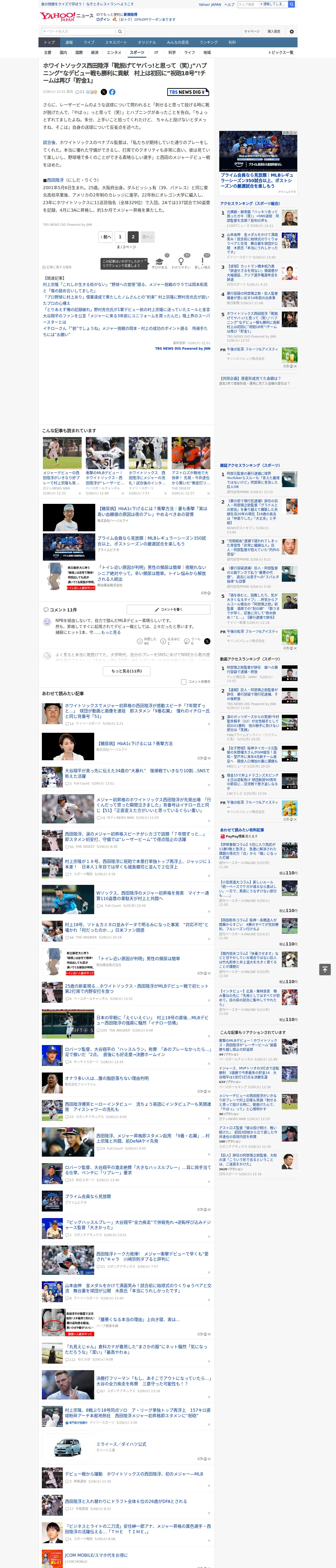Click the scroll-to-top arrow button
336x1568 pixels.
point(324,969)
